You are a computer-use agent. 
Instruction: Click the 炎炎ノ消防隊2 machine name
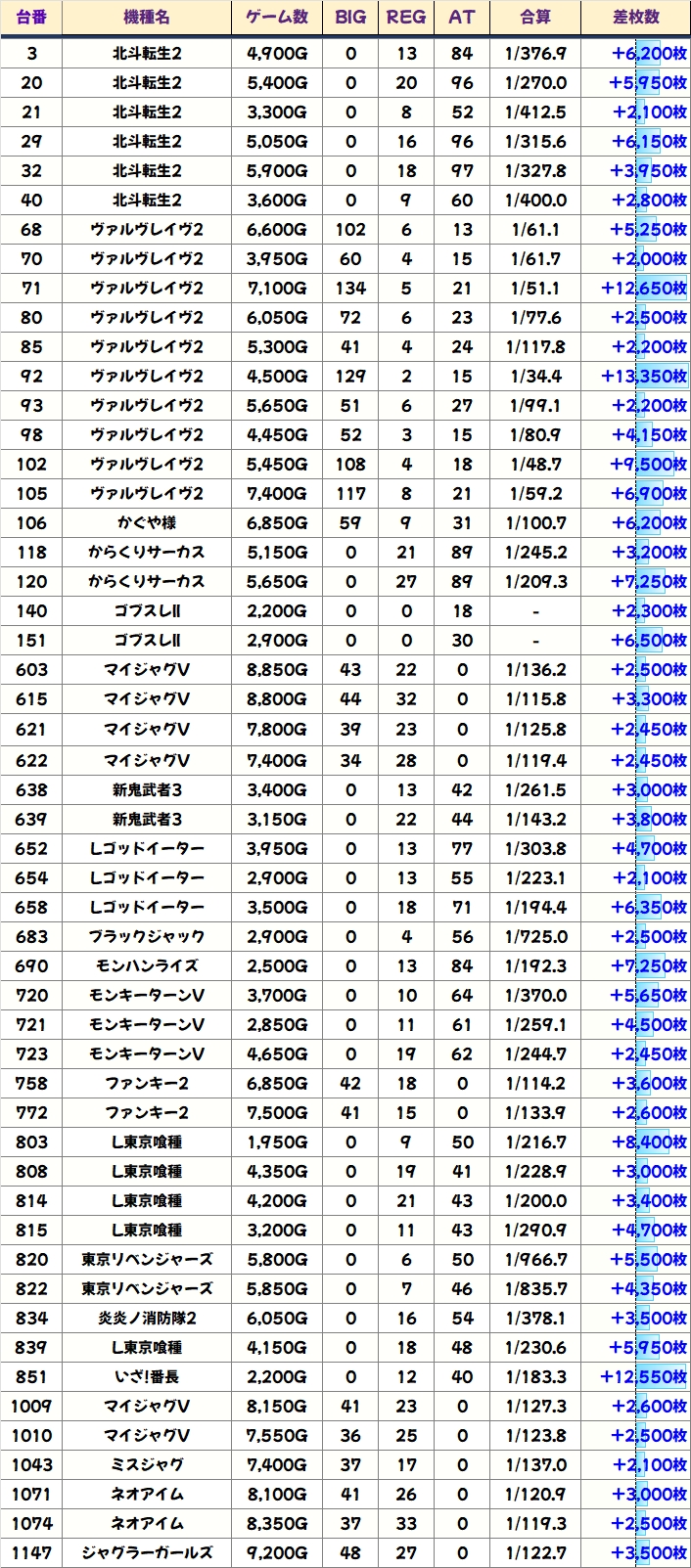click(147, 1318)
